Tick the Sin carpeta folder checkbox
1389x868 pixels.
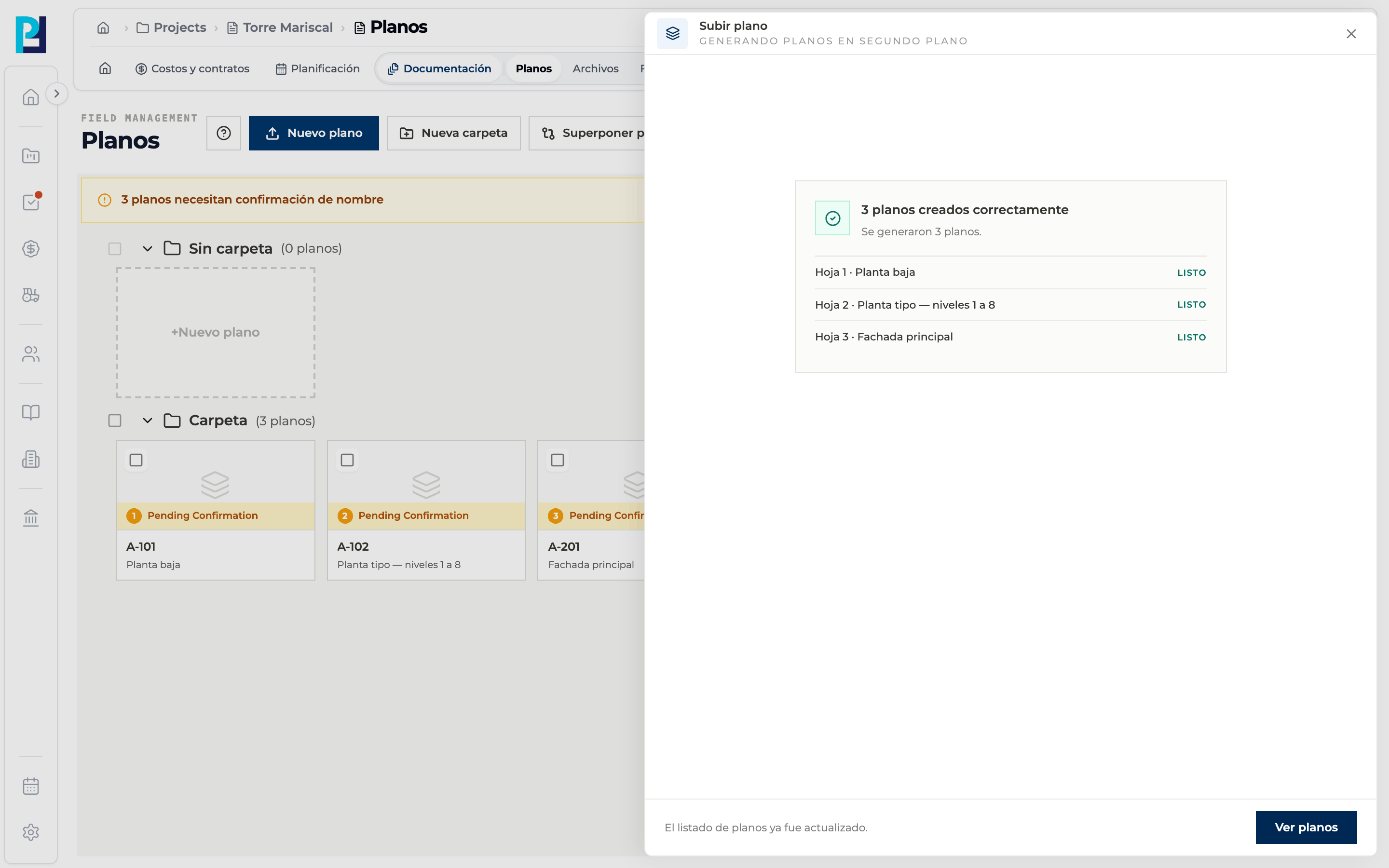115,248
